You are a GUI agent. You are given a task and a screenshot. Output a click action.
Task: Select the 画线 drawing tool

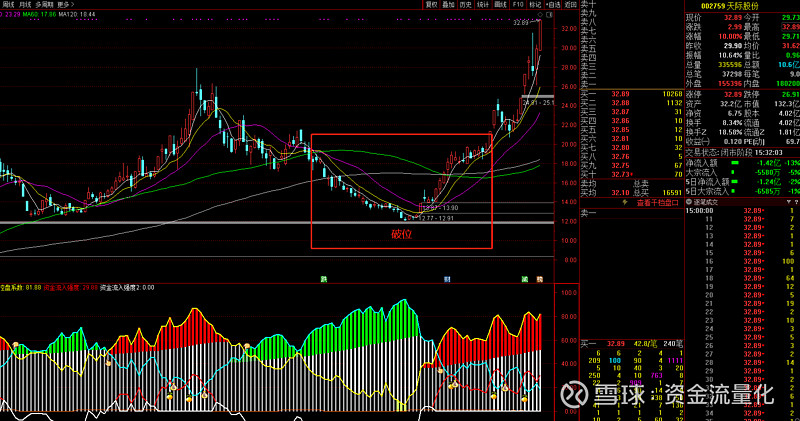click(x=502, y=4)
